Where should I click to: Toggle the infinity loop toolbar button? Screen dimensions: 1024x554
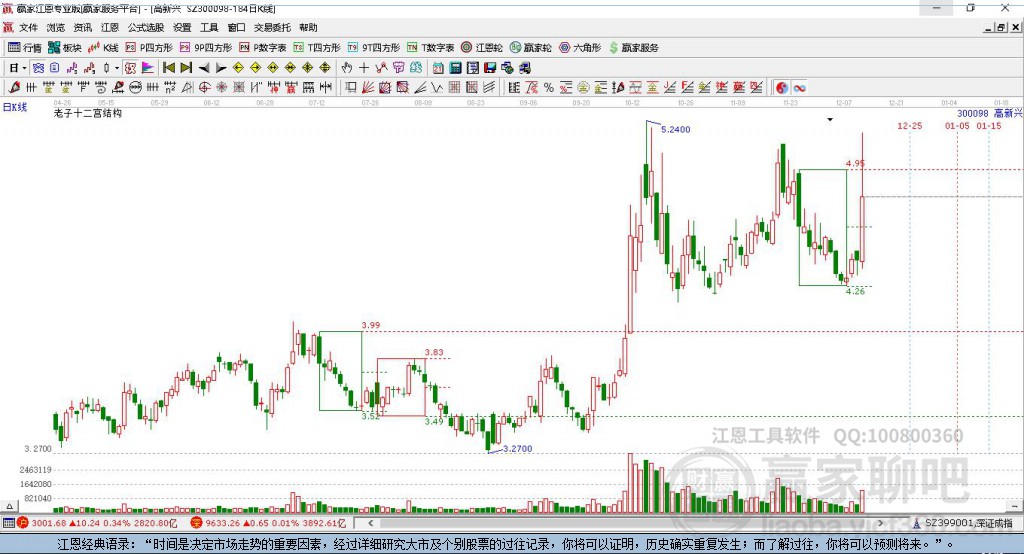pyautogui.click(x=799, y=88)
